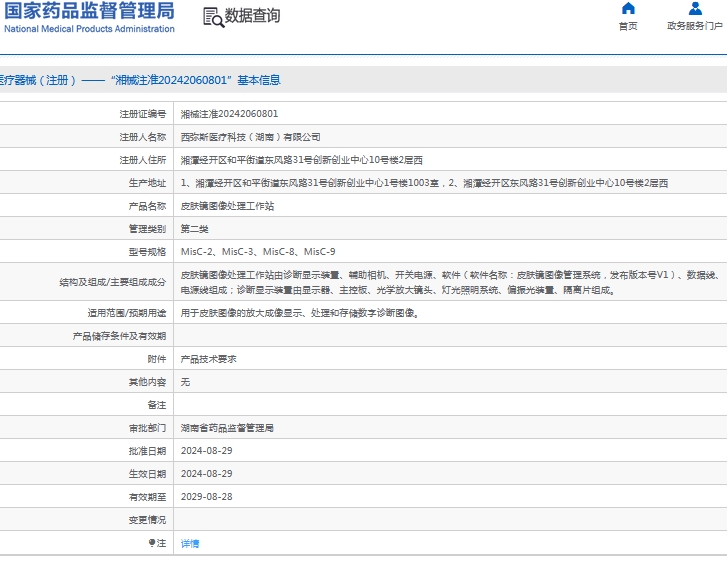This screenshot has height=561, width=727.
Task: Click the 数据查询 search document icon
Action: click(x=214, y=17)
